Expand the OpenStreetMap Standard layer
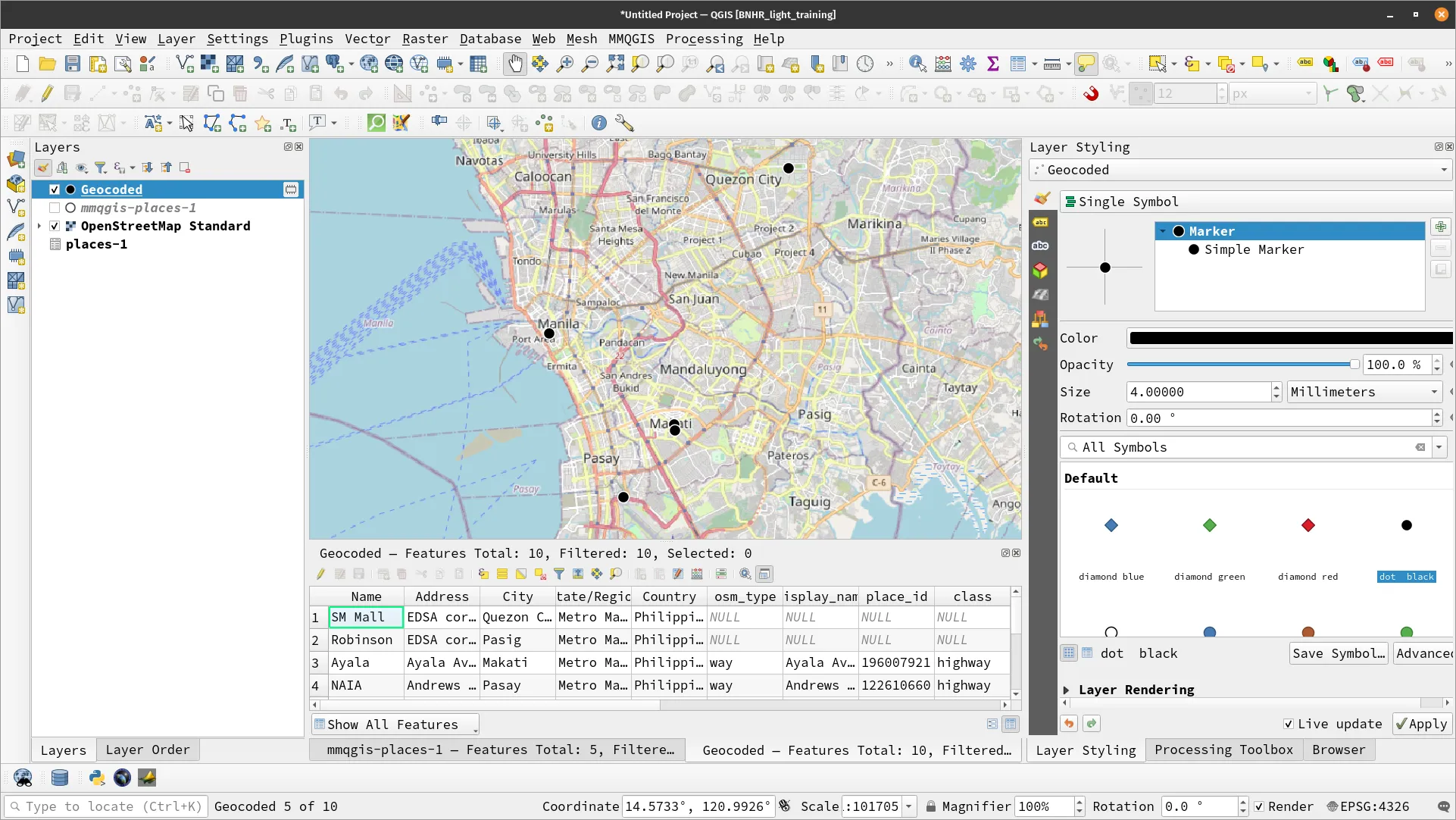The height and width of the screenshot is (820, 1456). [39, 226]
